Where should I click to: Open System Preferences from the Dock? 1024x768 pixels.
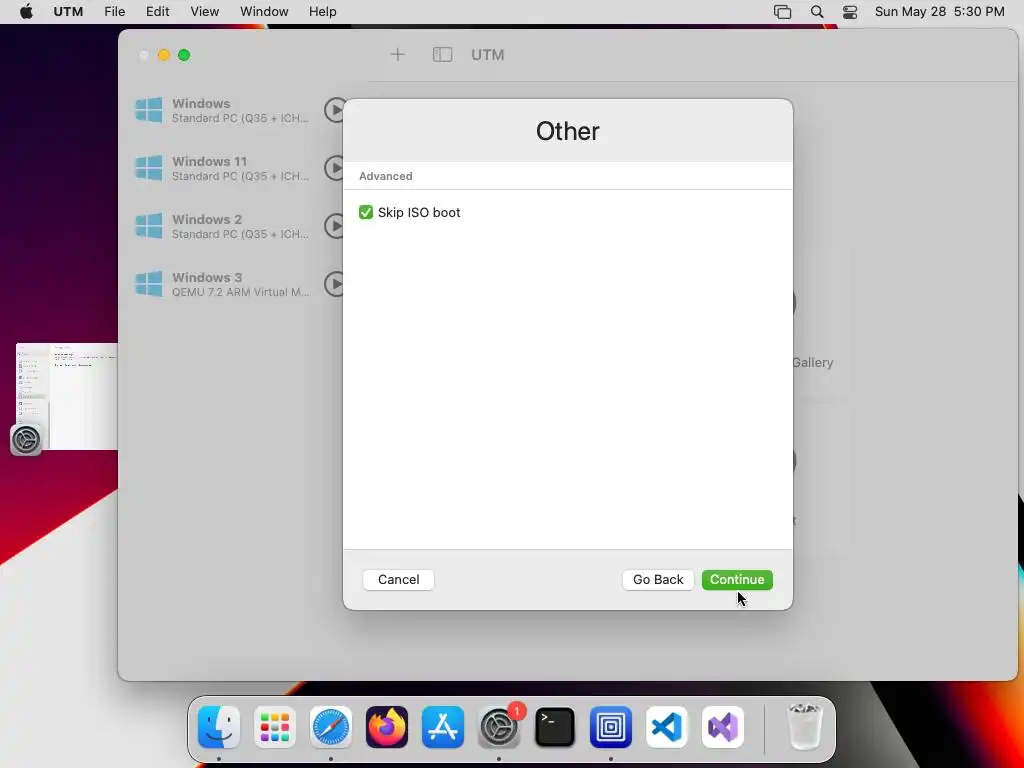coord(499,727)
